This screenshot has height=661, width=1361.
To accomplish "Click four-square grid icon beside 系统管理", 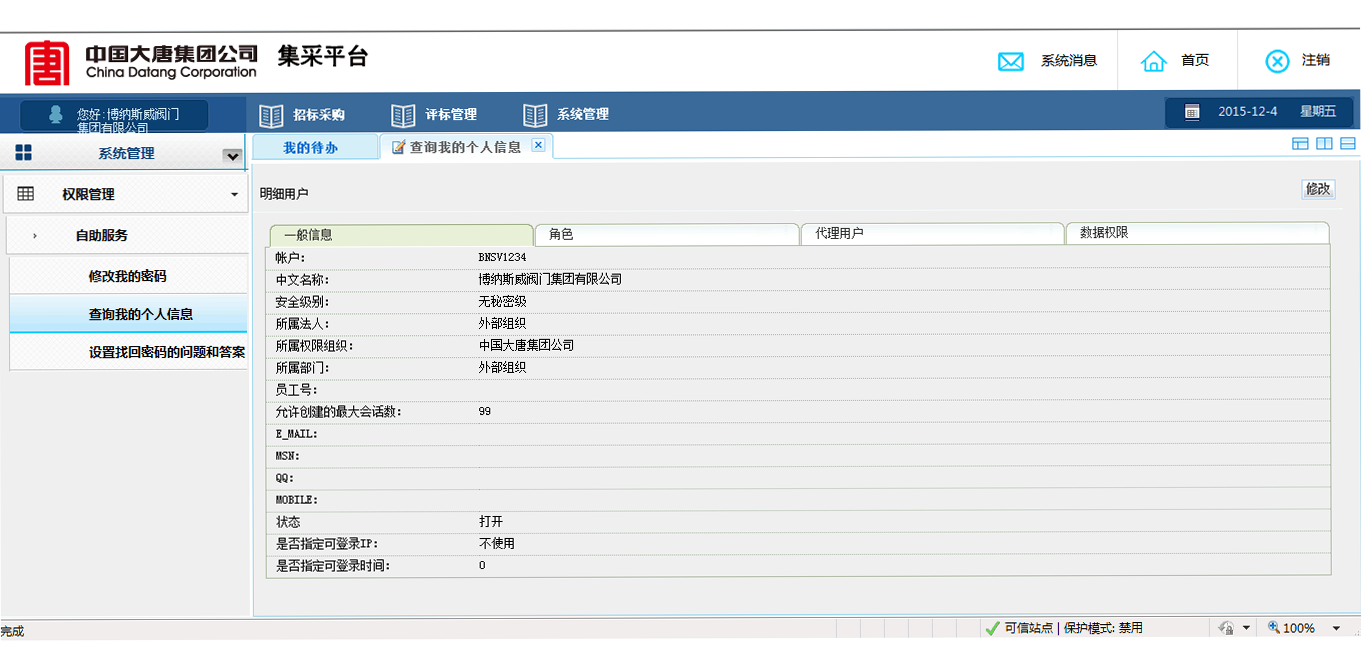I will (23, 153).
